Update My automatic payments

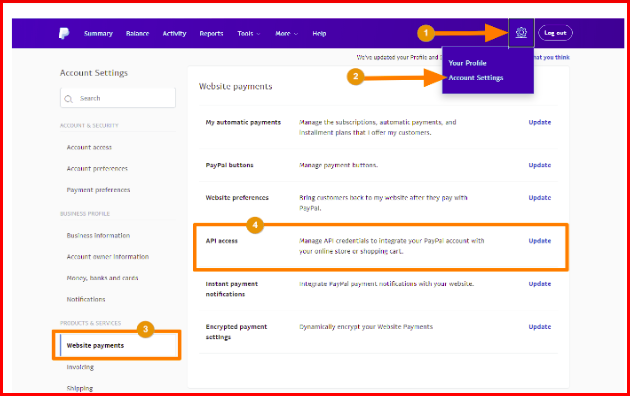point(540,122)
